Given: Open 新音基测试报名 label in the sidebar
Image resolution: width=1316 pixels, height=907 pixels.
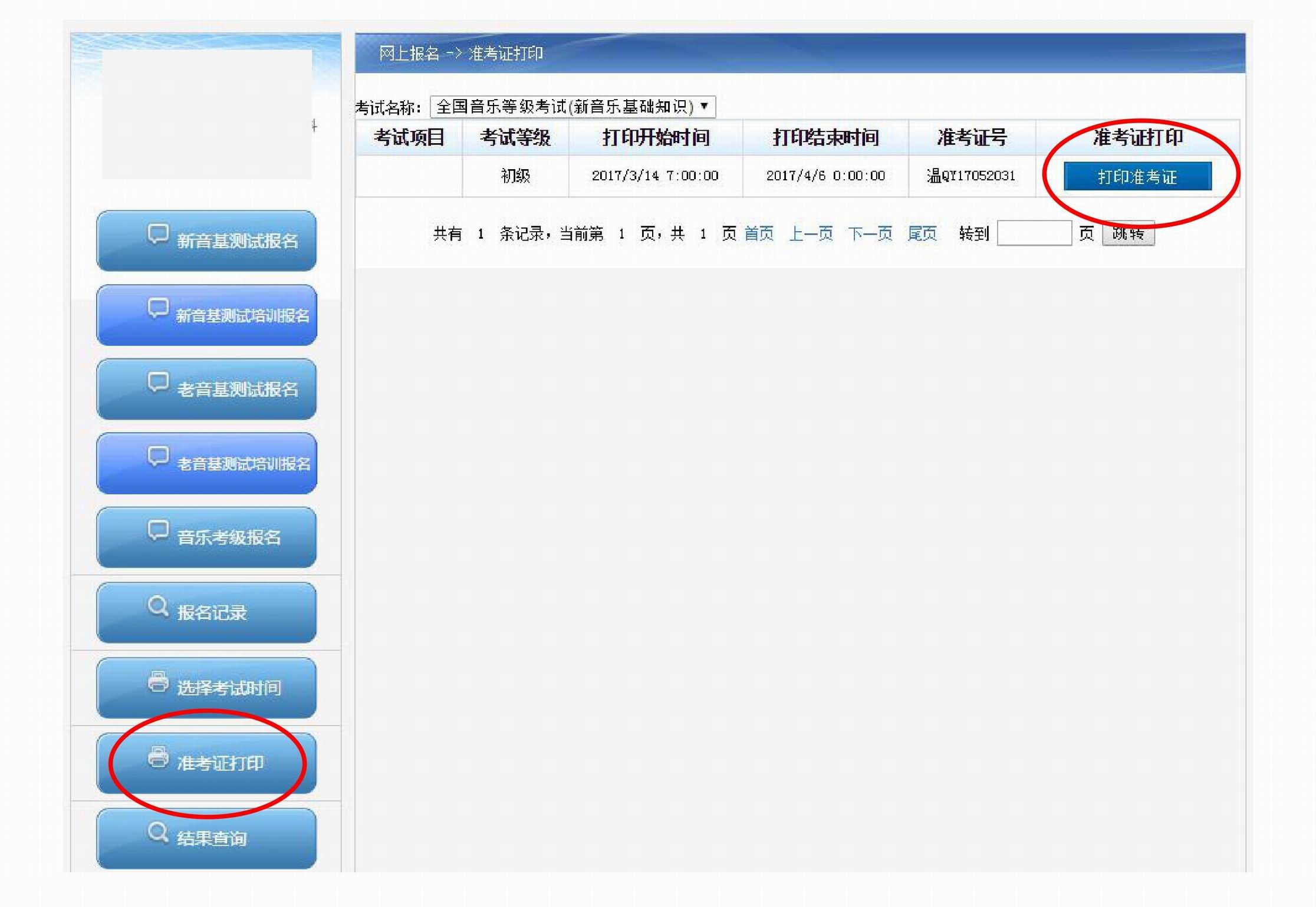Looking at the screenshot, I should pyautogui.click(x=238, y=241).
